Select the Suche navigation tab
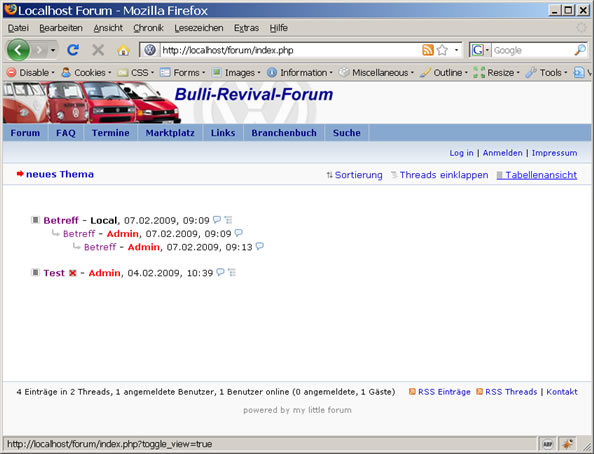The width and height of the screenshot is (594, 454). (x=346, y=133)
